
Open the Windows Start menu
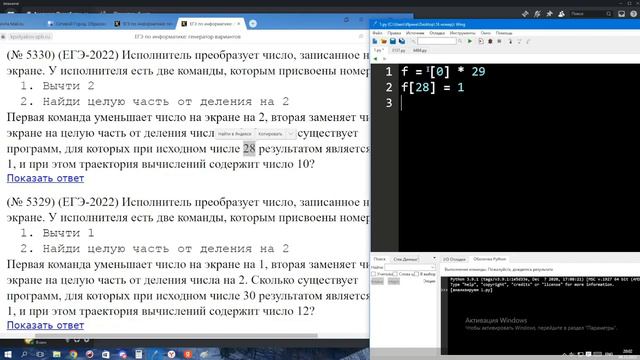click(7, 354)
